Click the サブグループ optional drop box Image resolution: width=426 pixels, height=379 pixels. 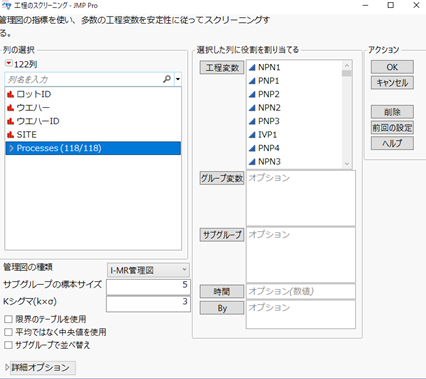(301, 255)
